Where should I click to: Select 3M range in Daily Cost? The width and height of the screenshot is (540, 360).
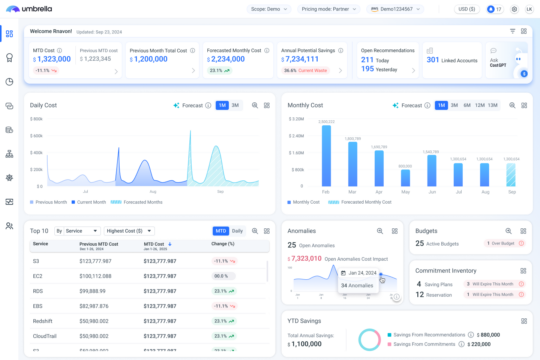coord(235,105)
